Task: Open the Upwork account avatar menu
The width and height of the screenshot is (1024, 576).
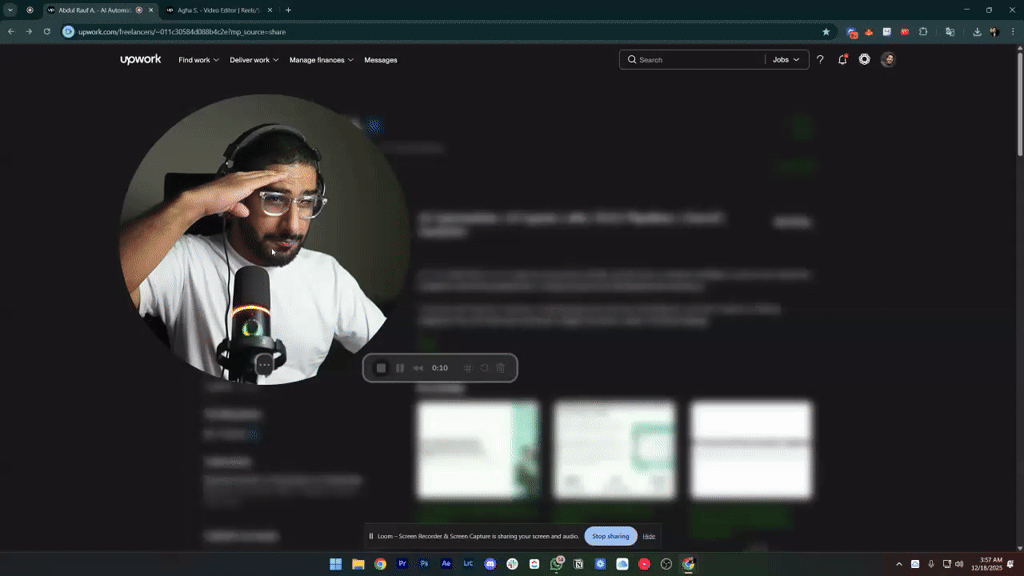Action: [888, 59]
